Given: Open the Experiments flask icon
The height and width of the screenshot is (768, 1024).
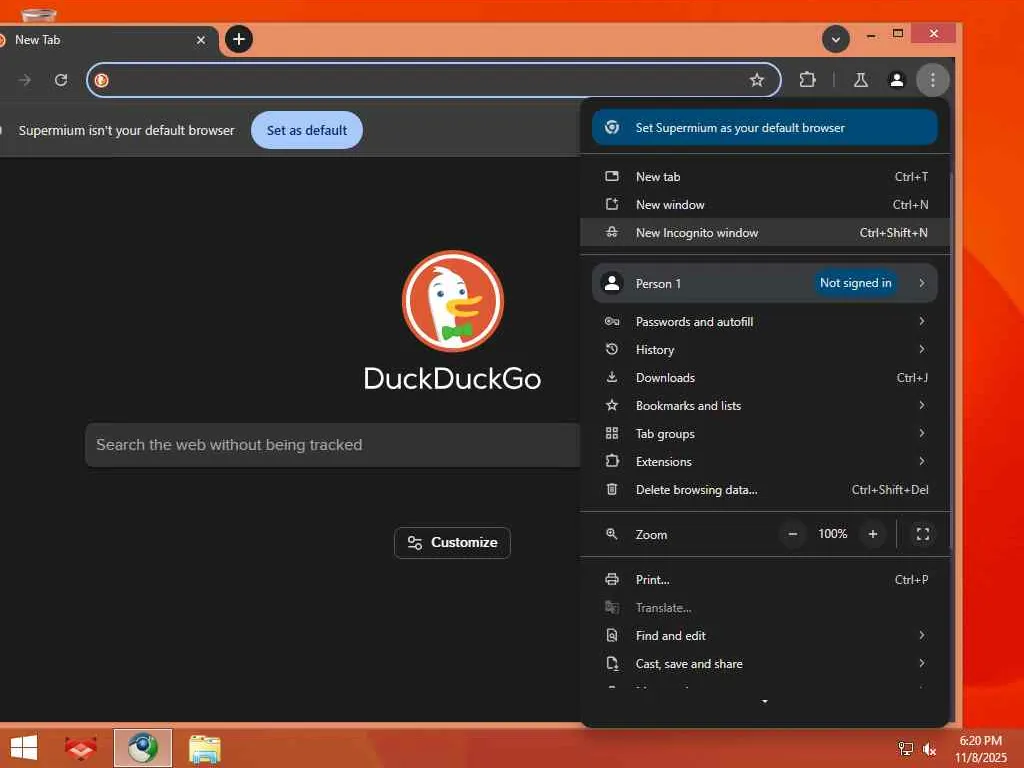Looking at the screenshot, I should [861, 80].
